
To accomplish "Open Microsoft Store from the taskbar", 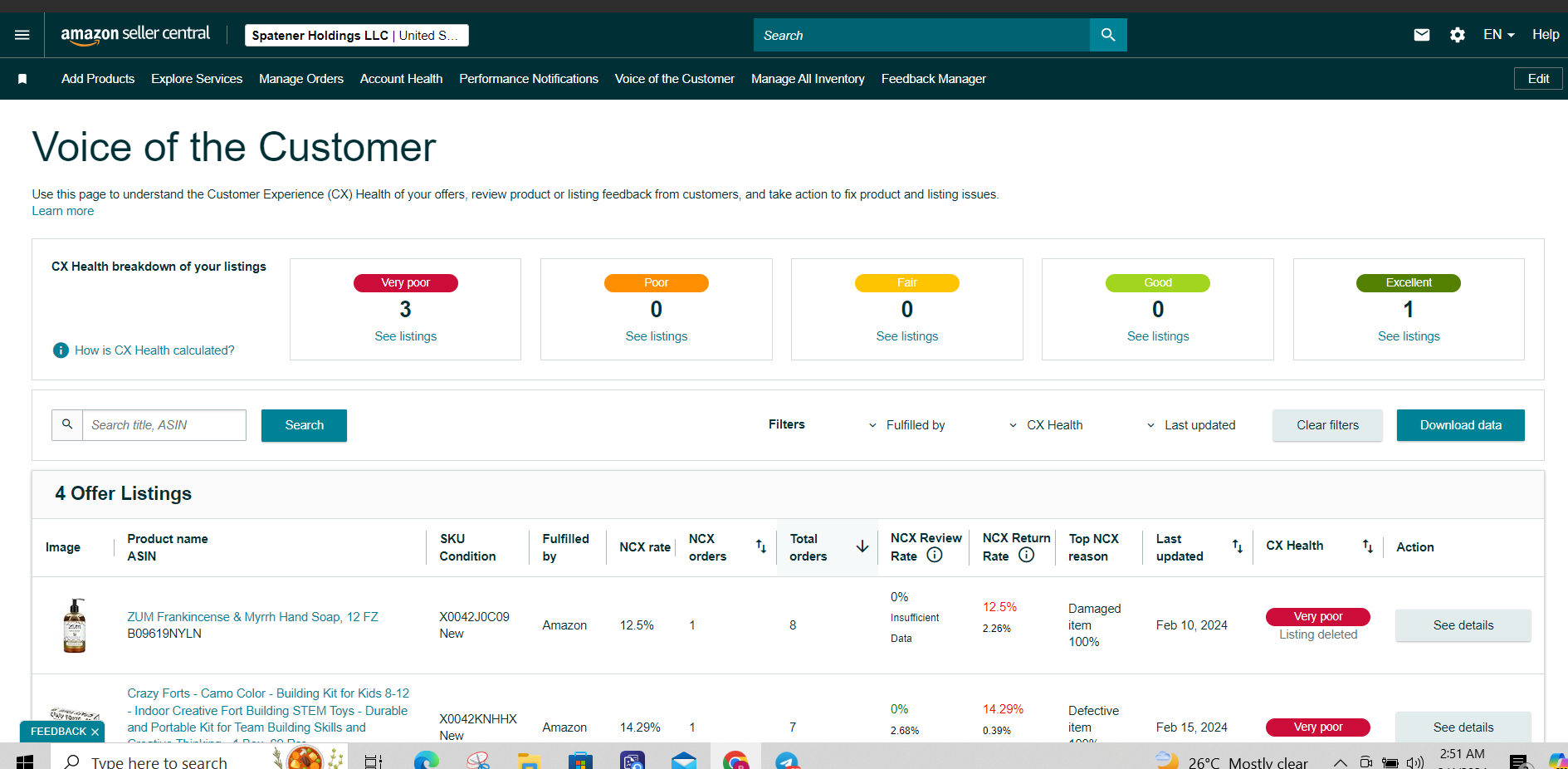I will click(581, 761).
